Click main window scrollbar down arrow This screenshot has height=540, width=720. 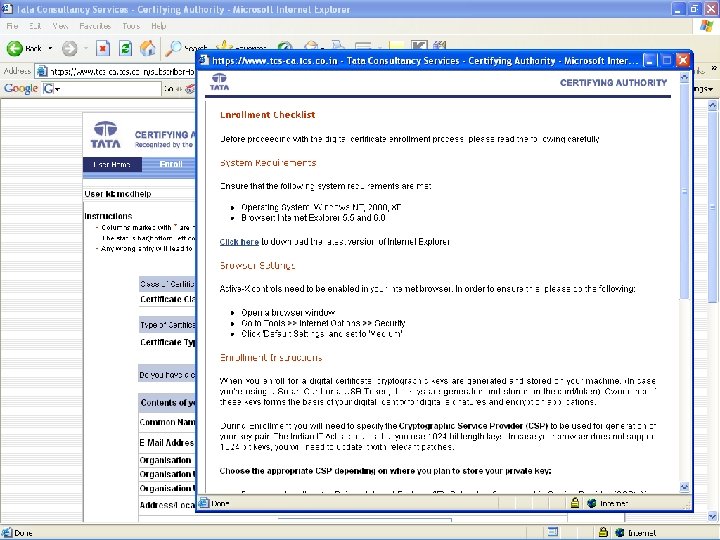(712, 516)
